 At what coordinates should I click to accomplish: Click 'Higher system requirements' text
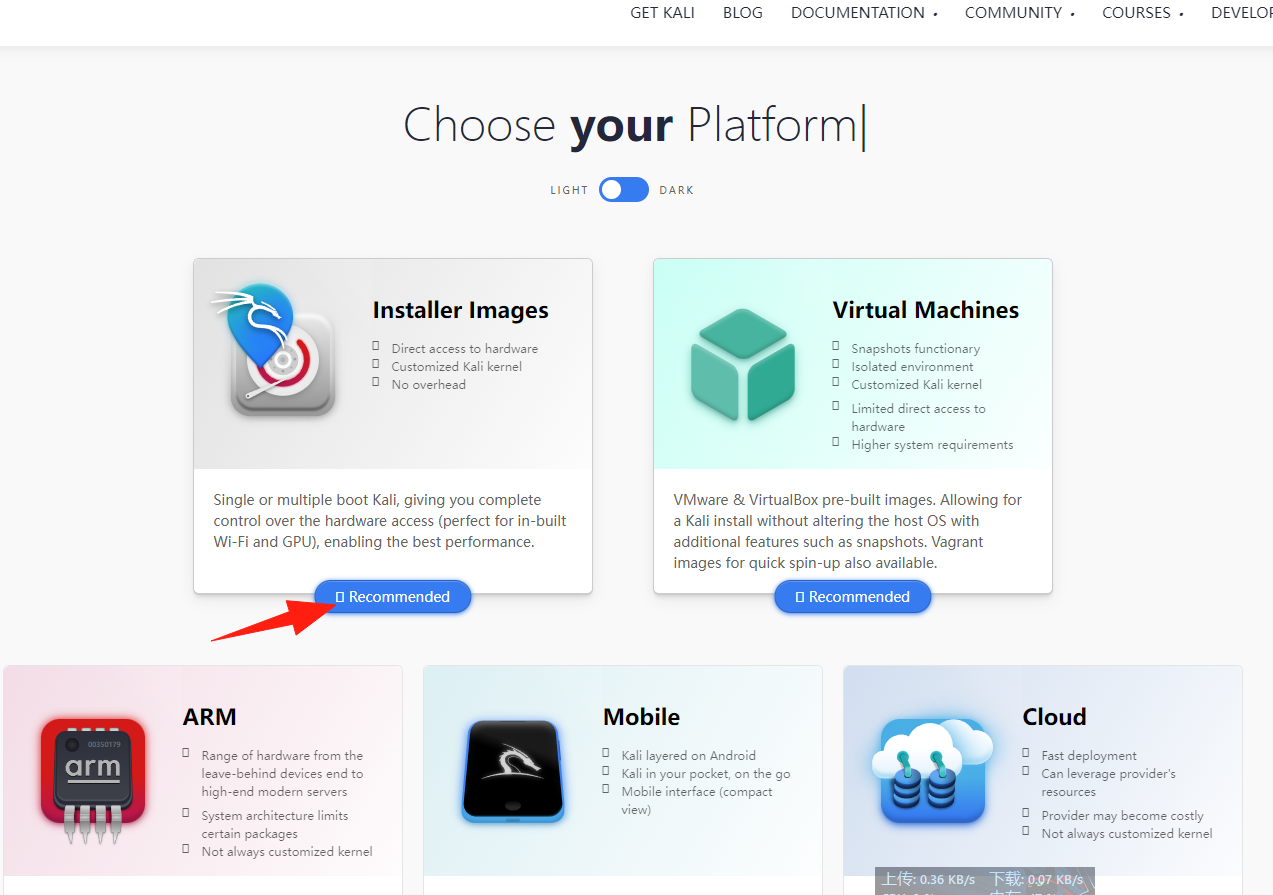click(x=932, y=445)
